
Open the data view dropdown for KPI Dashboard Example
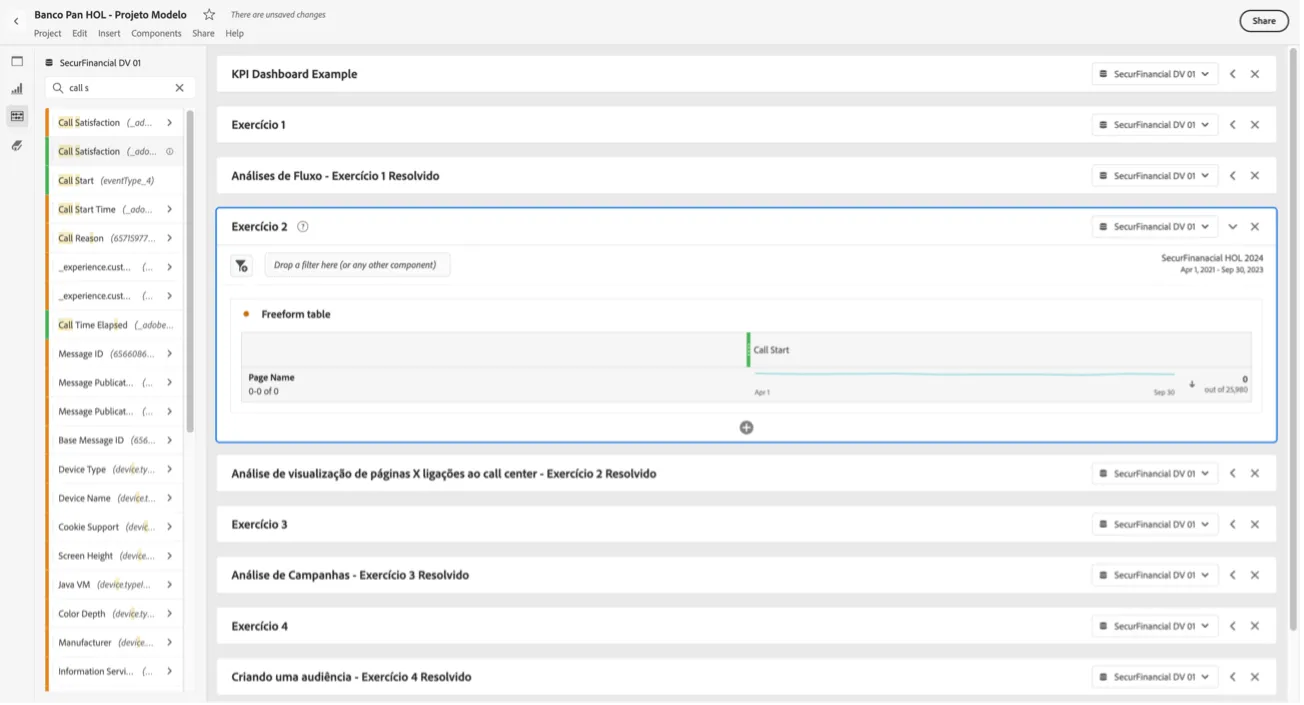[1155, 74]
